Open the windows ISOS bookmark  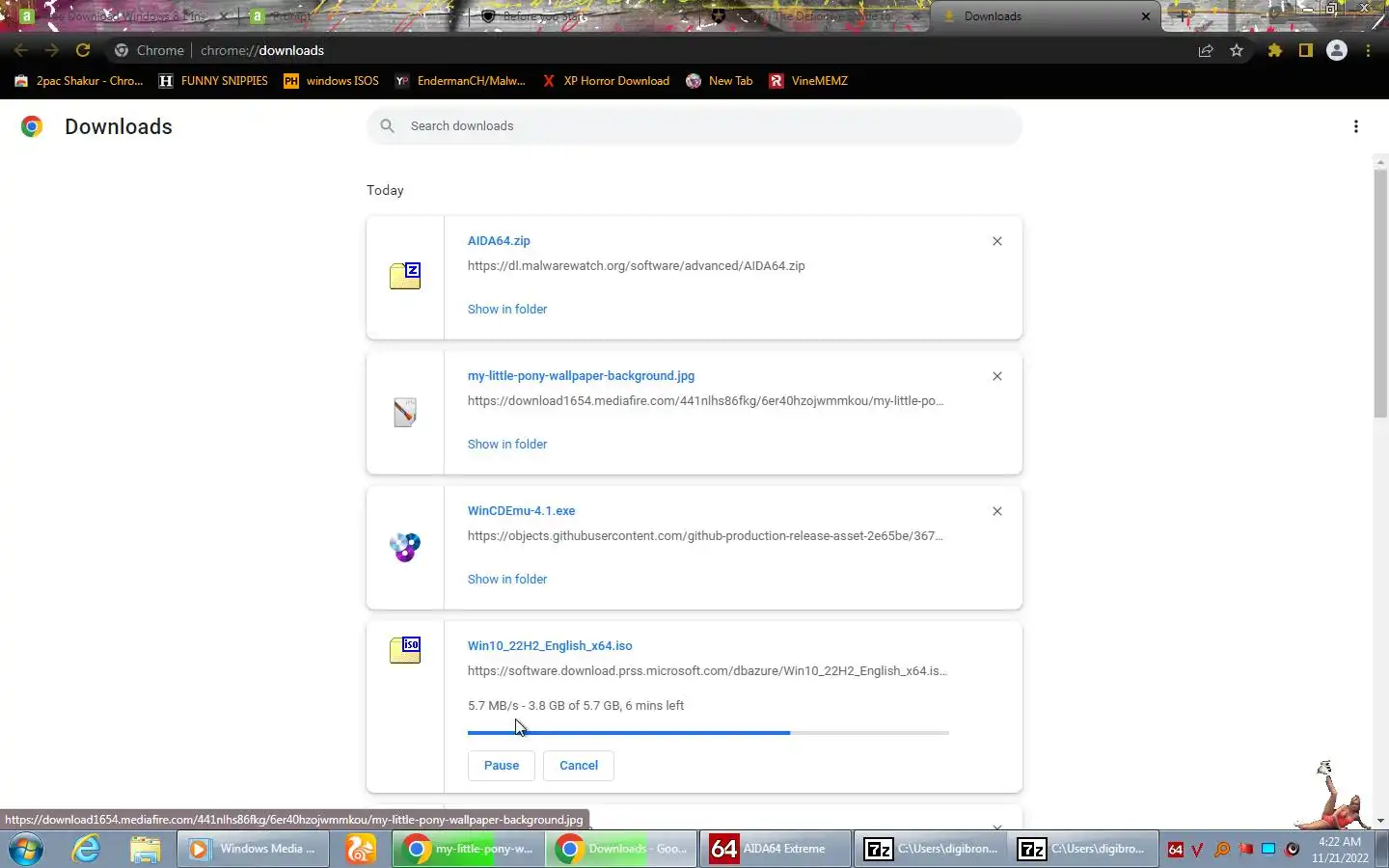(x=331, y=81)
